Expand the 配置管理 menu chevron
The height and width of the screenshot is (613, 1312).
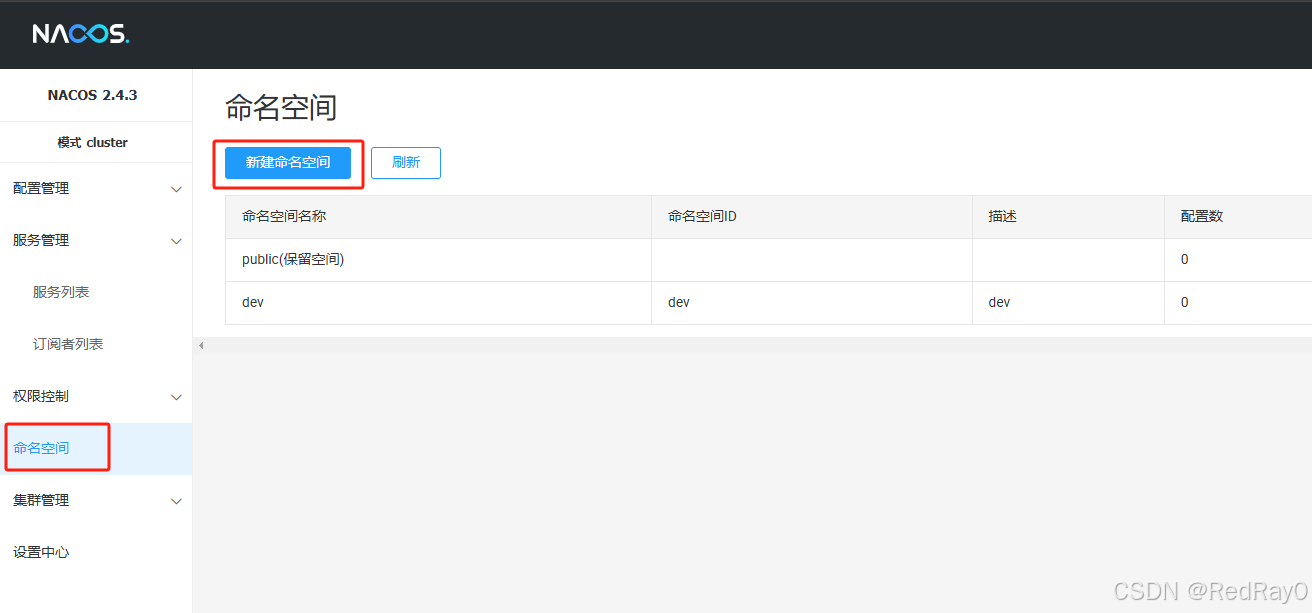pyautogui.click(x=177, y=189)
